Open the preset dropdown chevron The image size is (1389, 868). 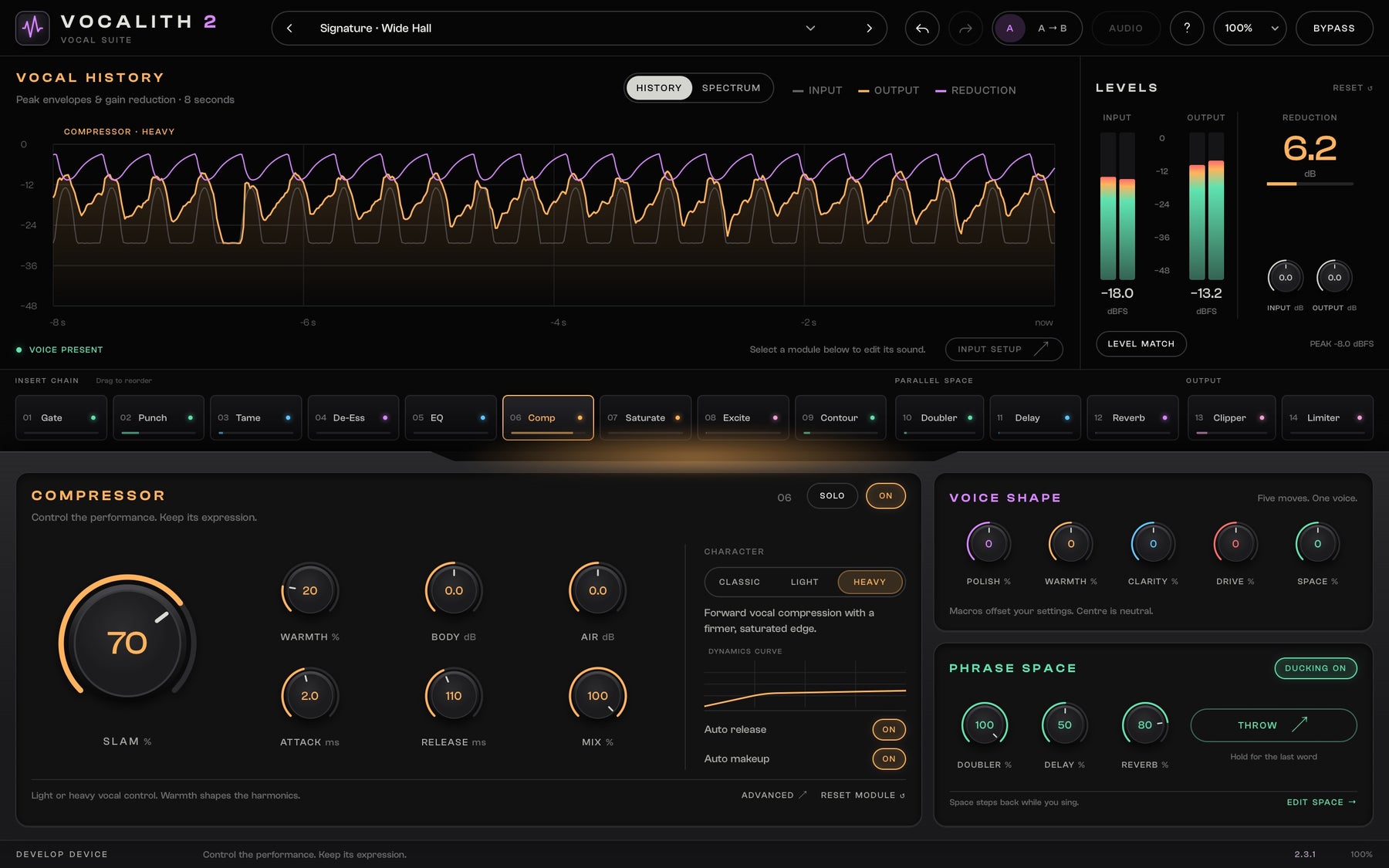(x=810, y=28)
